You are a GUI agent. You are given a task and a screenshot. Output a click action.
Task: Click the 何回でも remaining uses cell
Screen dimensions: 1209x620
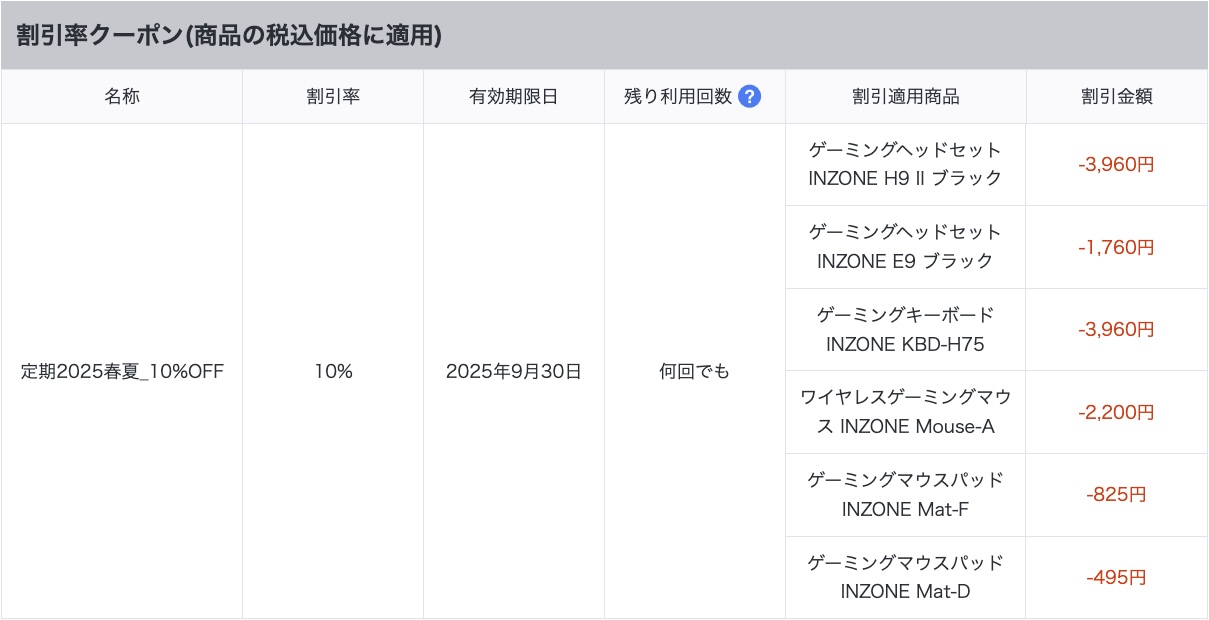point(695,371)
